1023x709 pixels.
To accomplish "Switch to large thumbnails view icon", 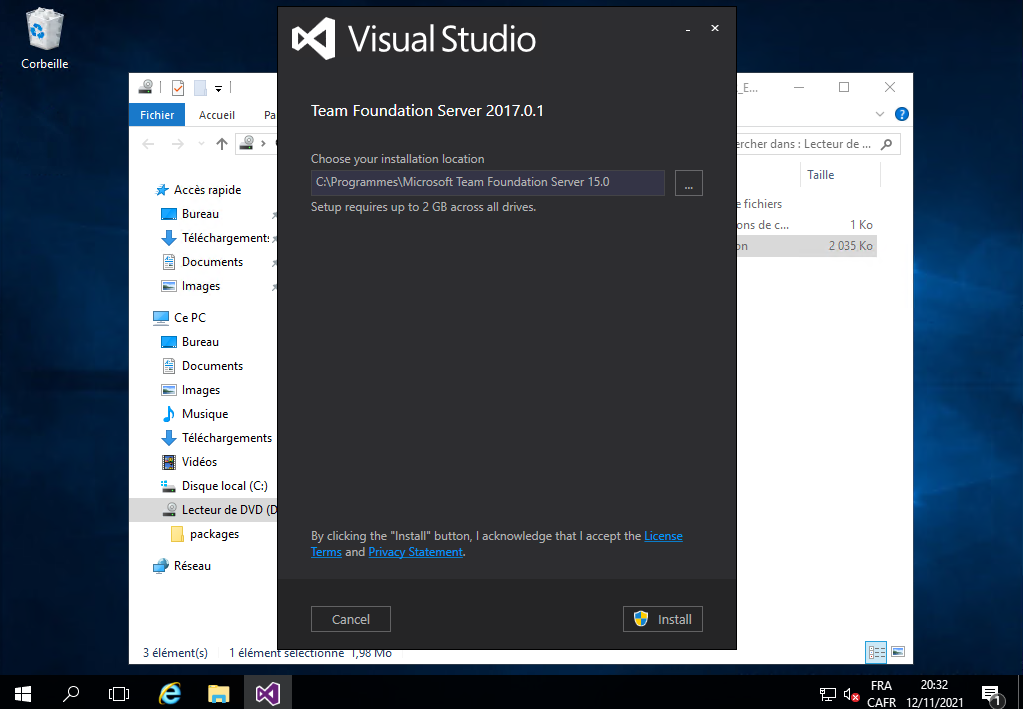I will tap(898, 652).
